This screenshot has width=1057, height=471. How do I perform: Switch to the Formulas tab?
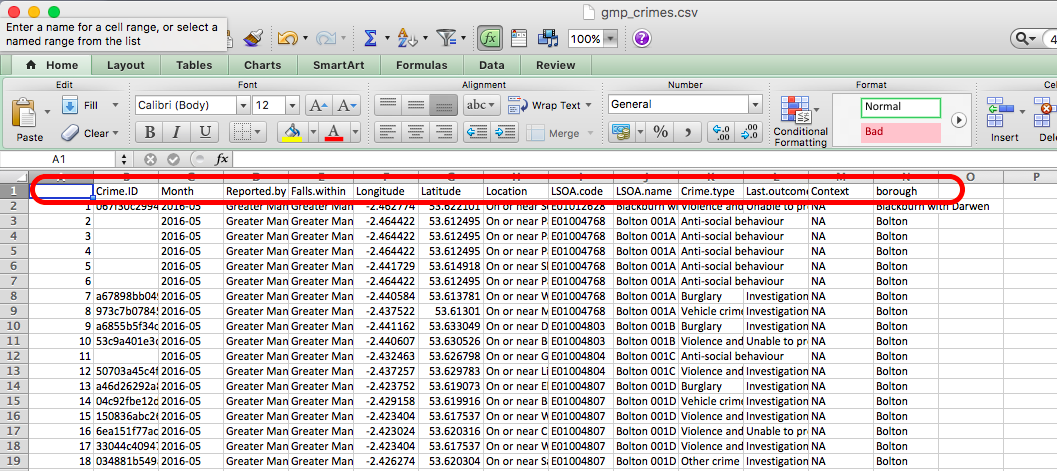(421, 65)
